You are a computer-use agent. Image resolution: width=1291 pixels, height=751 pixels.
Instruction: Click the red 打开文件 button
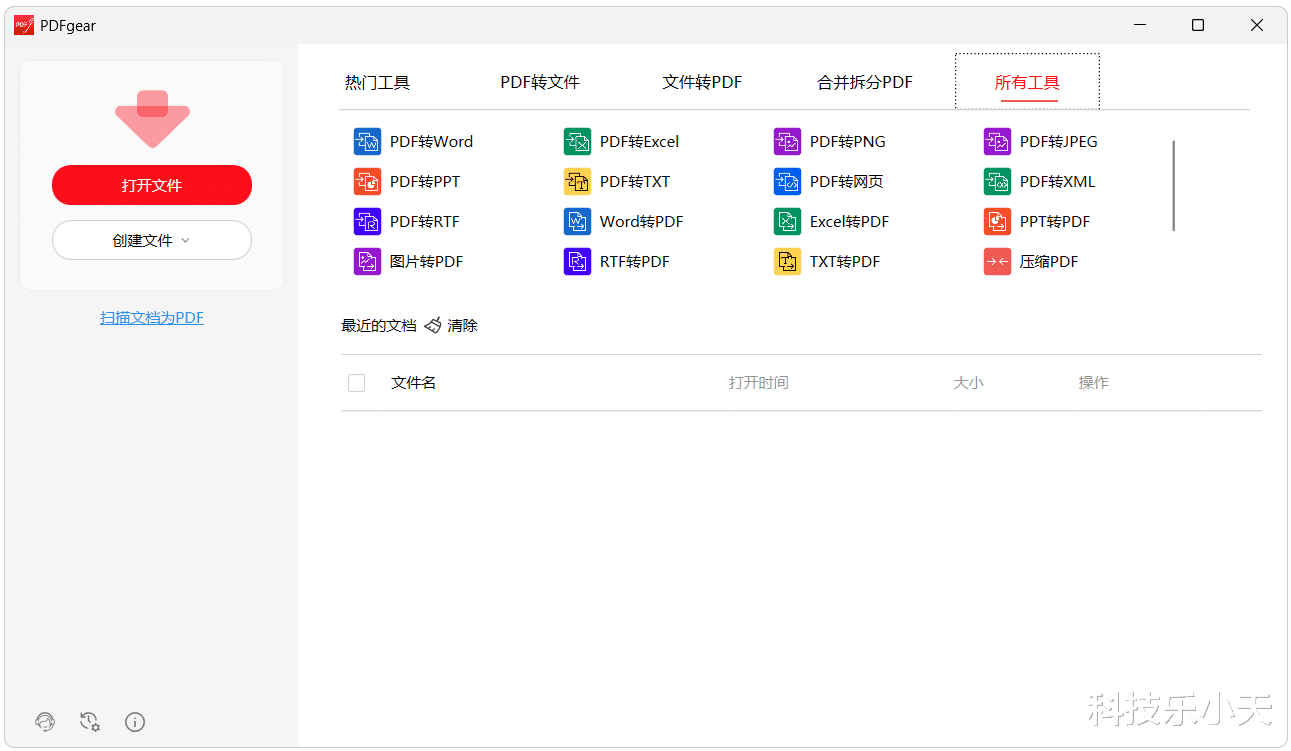[152, 185]
